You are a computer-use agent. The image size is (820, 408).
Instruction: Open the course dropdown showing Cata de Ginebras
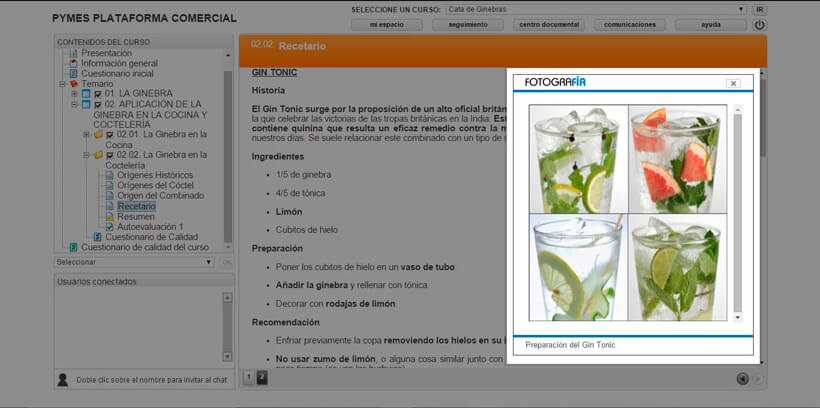596,9
